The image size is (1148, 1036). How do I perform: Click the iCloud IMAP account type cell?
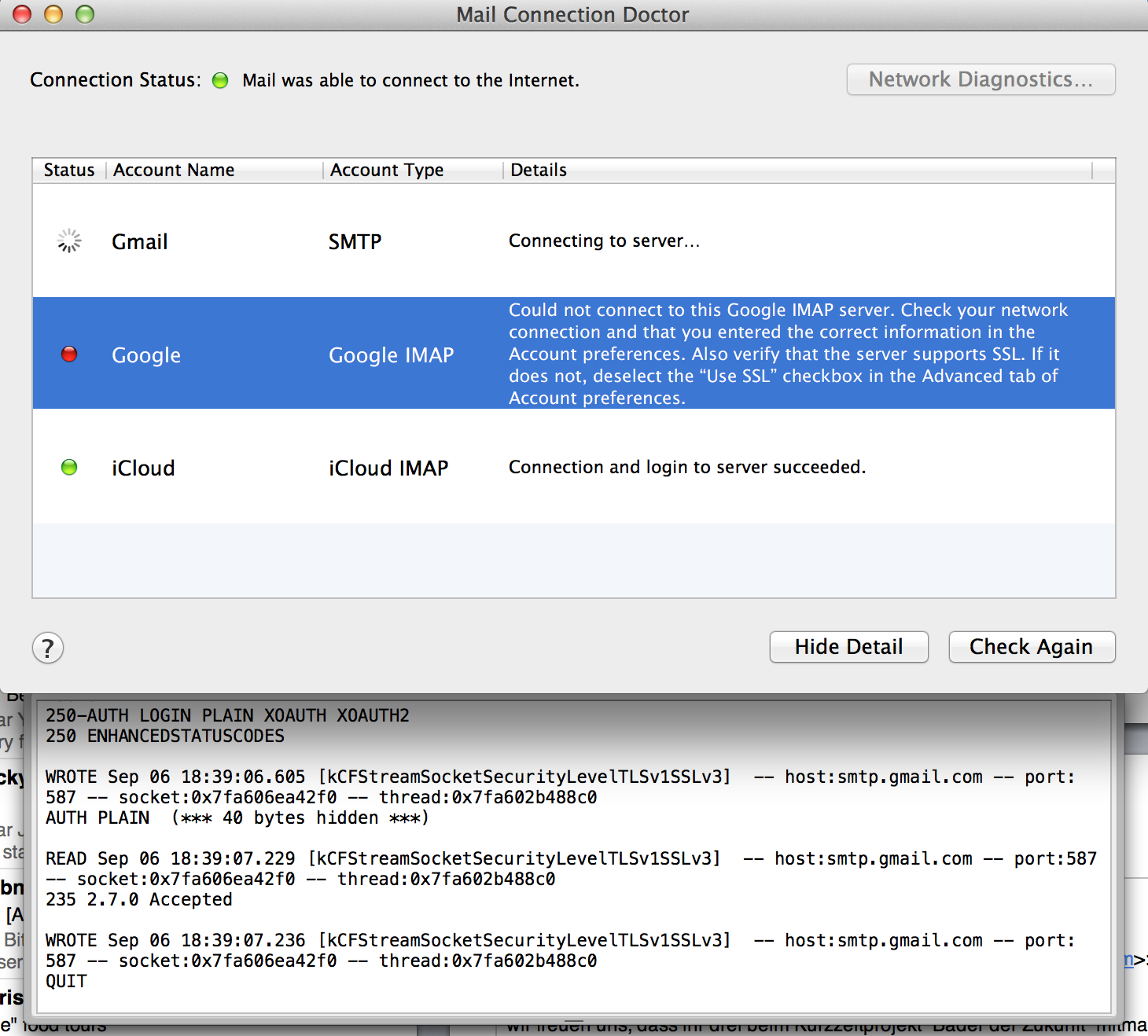(x=388, y=468)
